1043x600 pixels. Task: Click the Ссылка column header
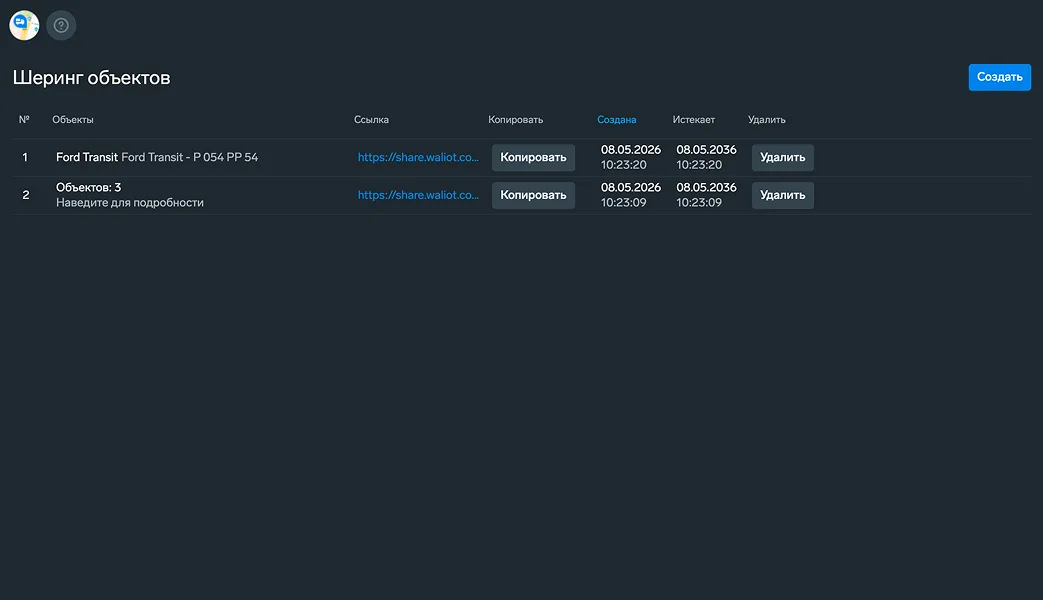point(371,120)
